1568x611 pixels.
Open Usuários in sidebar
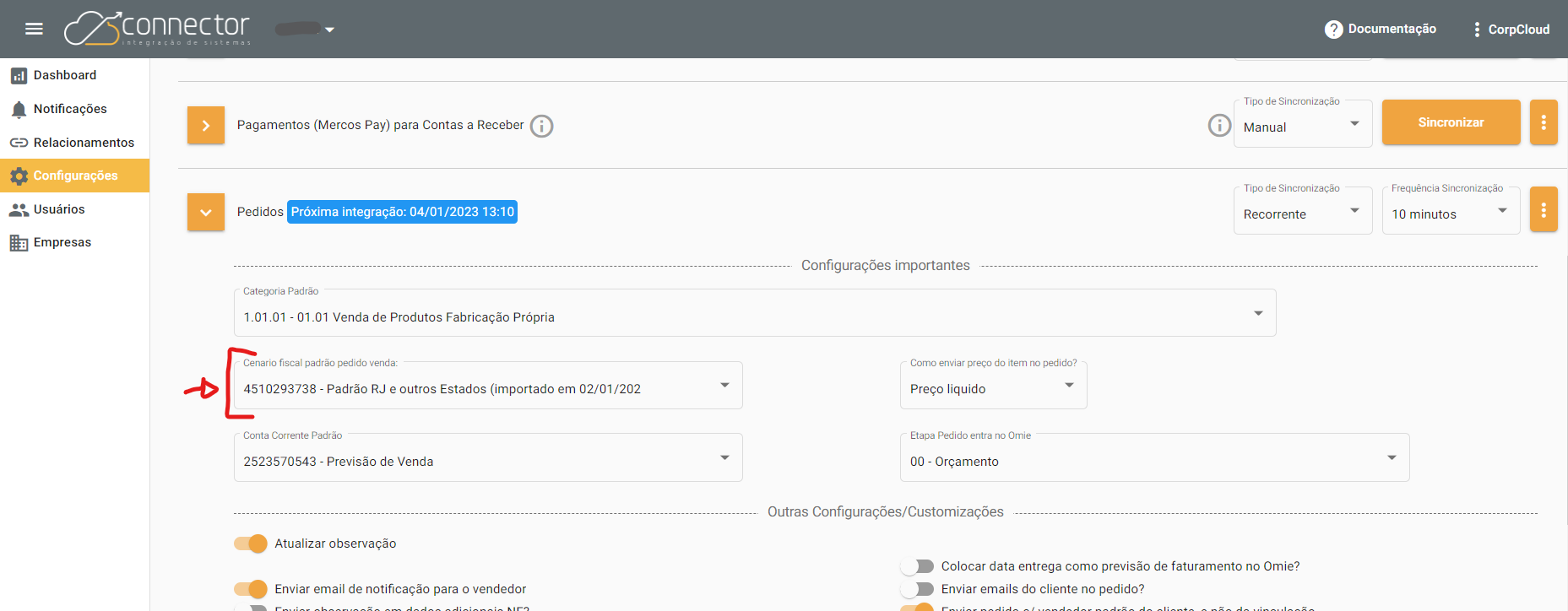pyautogui.click(x=75, y=209)
